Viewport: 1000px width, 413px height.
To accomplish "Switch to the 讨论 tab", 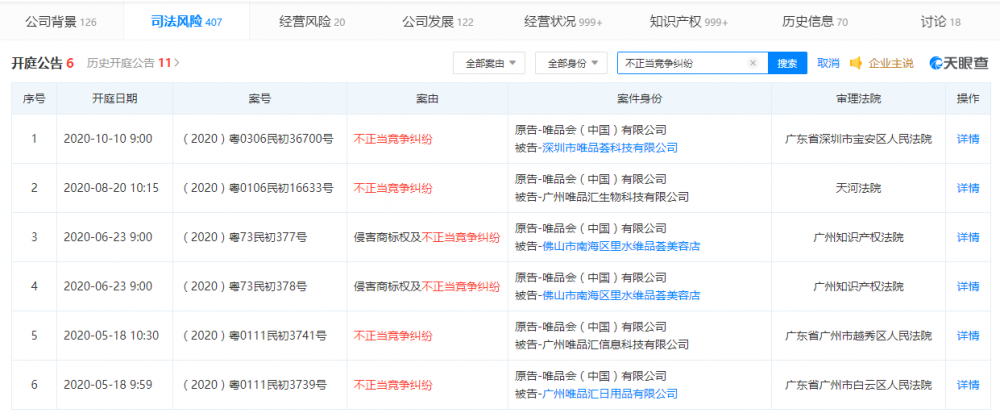I will pyautogui.click(x=940, y=22).
